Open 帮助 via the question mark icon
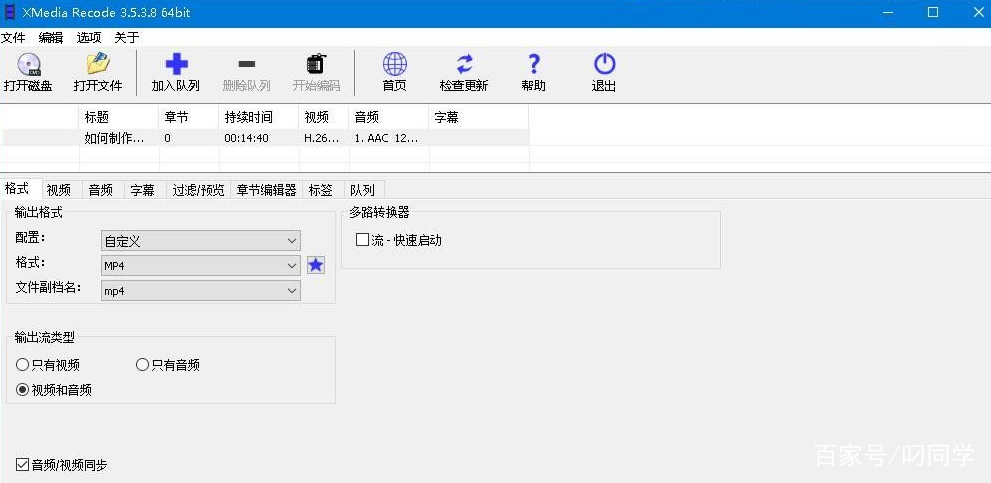This screenshot has height=483, width=991. pos(534,65)
